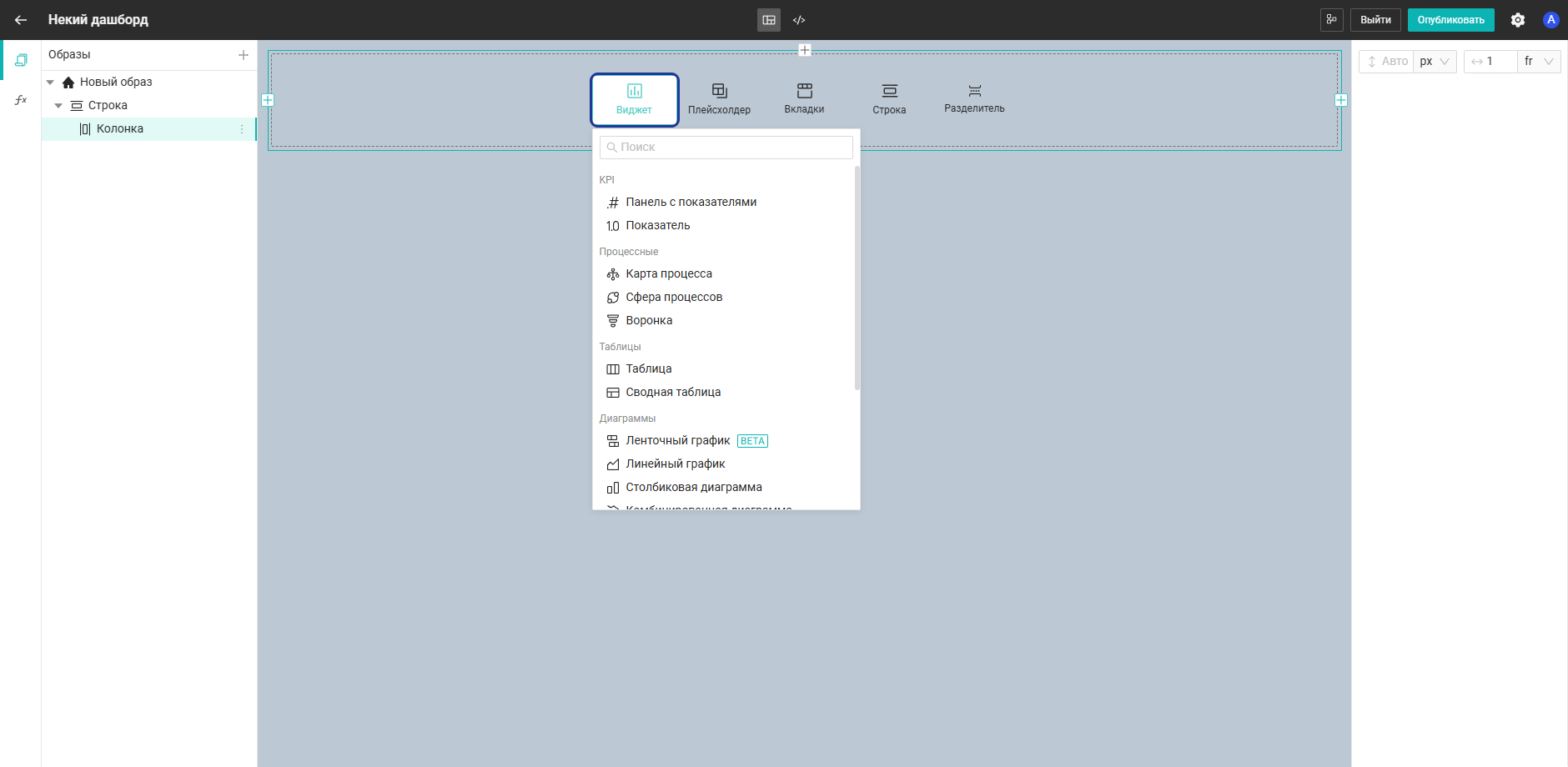The width and height of the screenshot is (1568, 767).
Task: Focus the width value field
Action: tap(1491, 62)
